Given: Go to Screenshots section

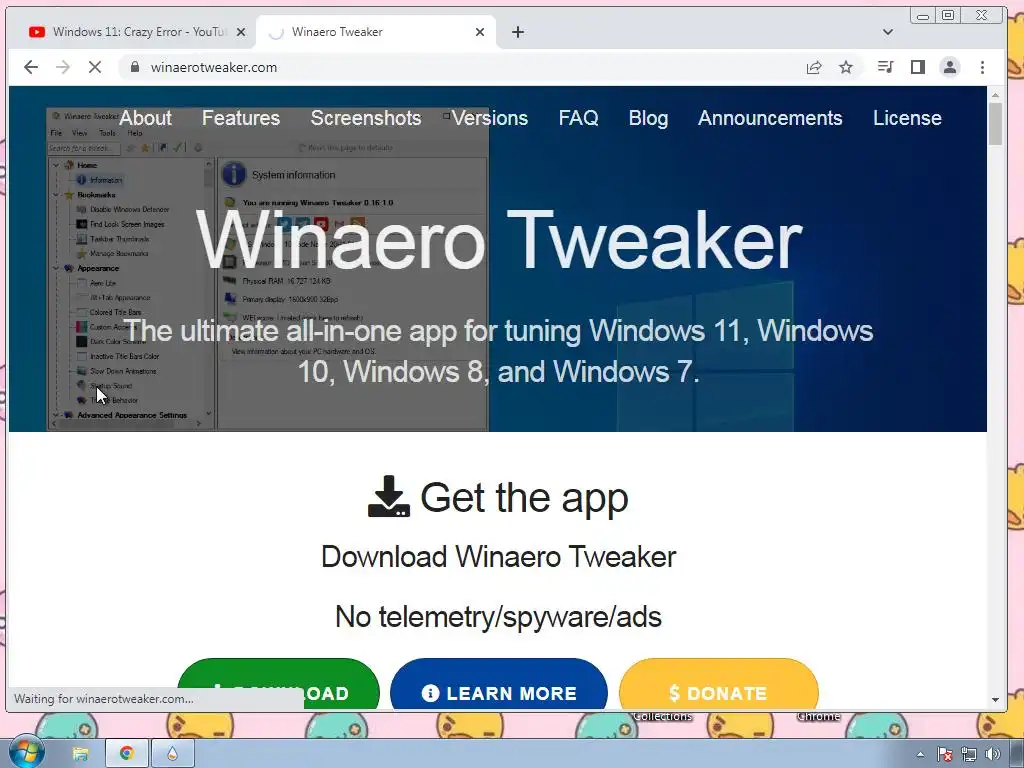Looking at the screenshot, I should (366, 118).
